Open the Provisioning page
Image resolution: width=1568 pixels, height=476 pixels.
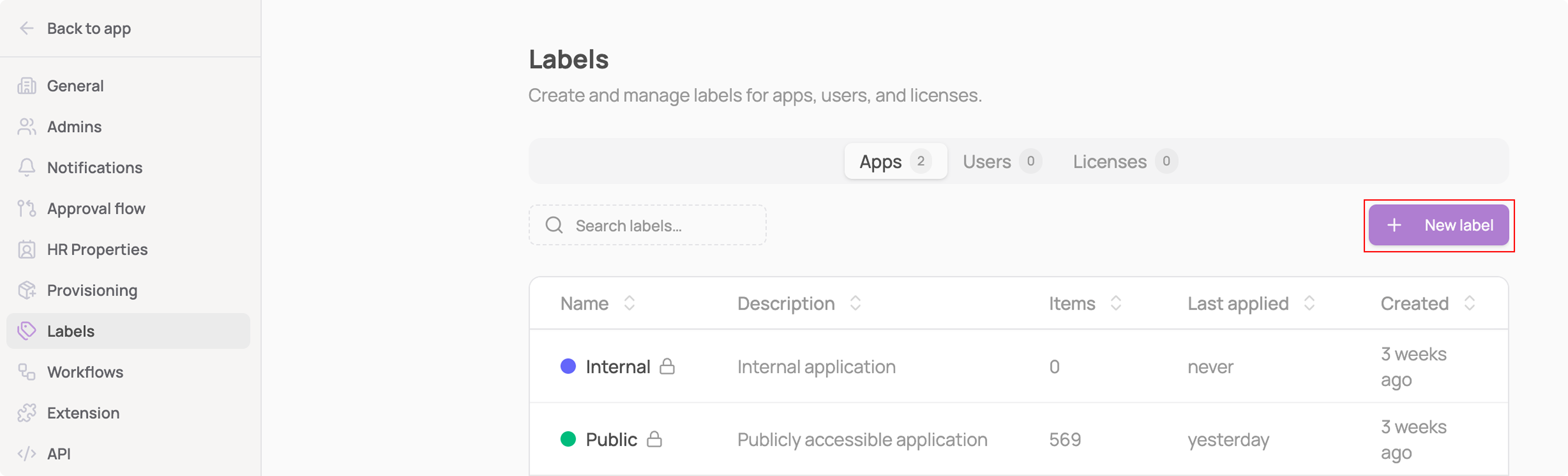[129, 290]
